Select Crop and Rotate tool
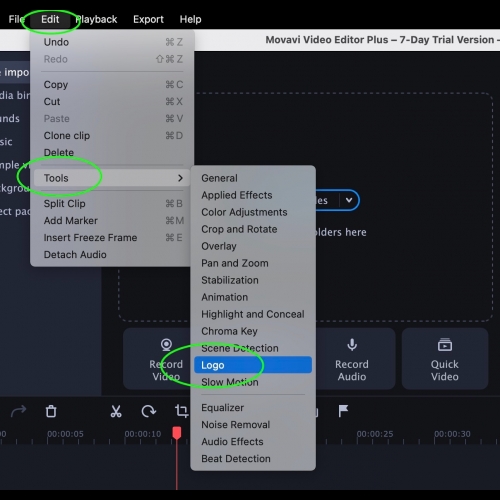 (x=253, y=229)
